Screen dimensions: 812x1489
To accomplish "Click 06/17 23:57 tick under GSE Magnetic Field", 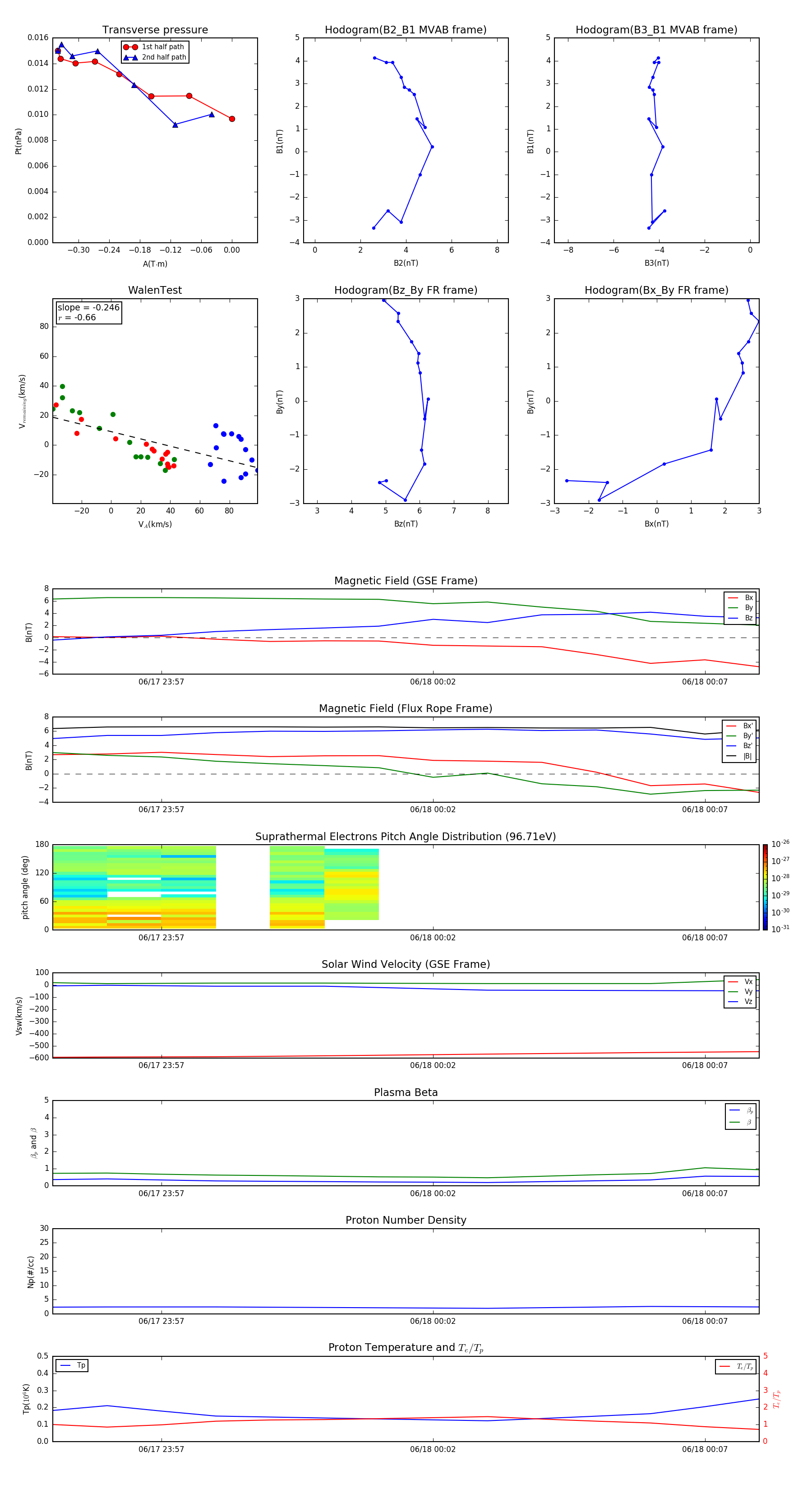I will click(161, 681).
